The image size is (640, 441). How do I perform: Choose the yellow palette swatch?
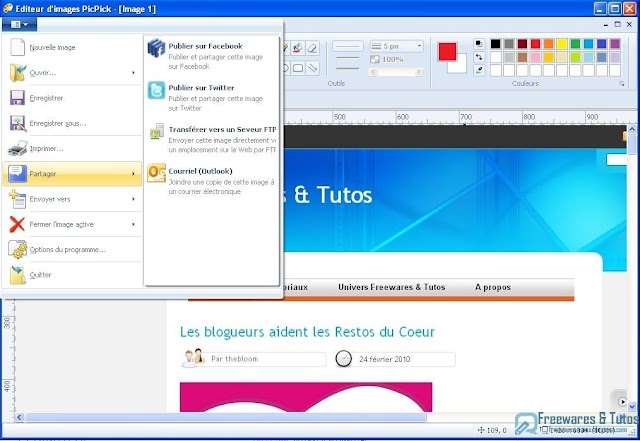(562, 43)
